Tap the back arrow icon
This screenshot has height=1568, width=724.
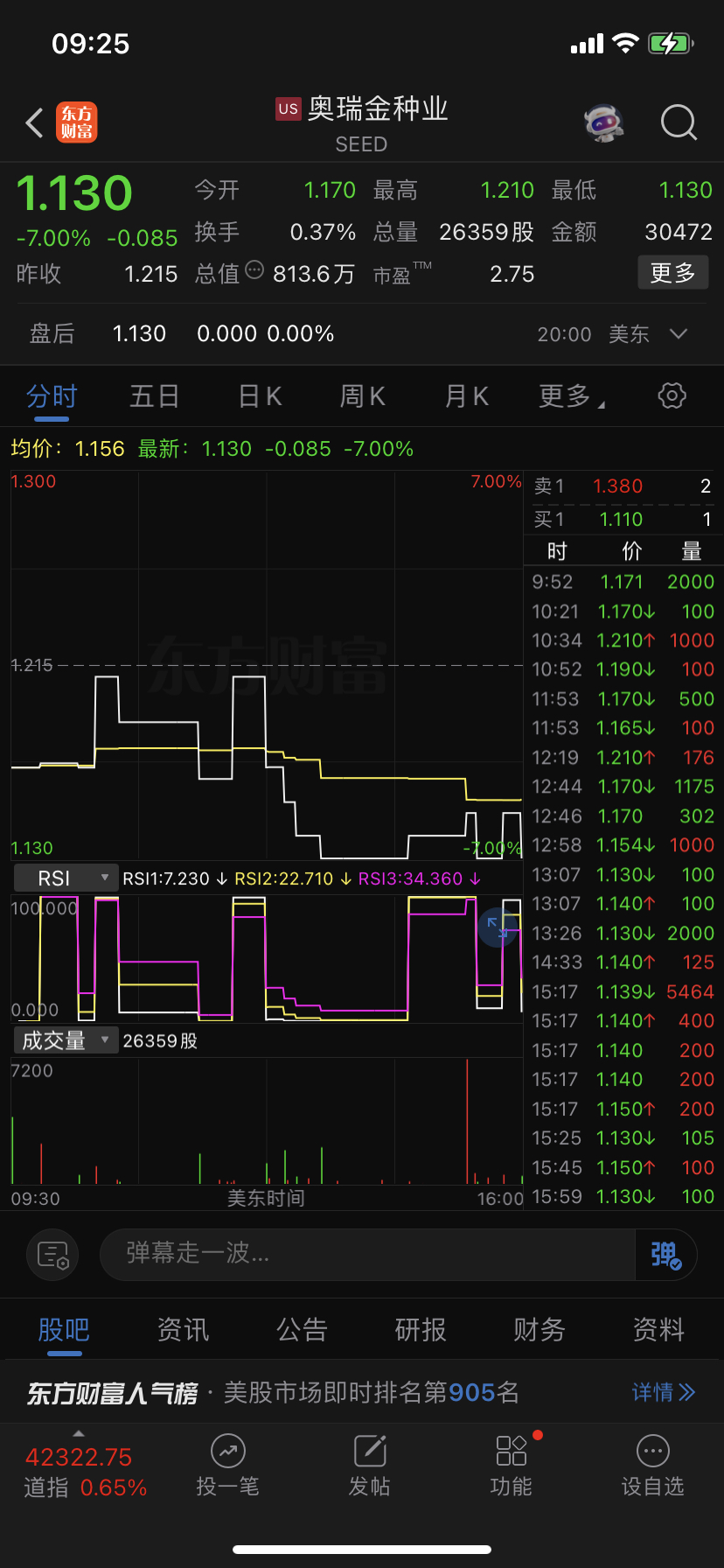34,123
